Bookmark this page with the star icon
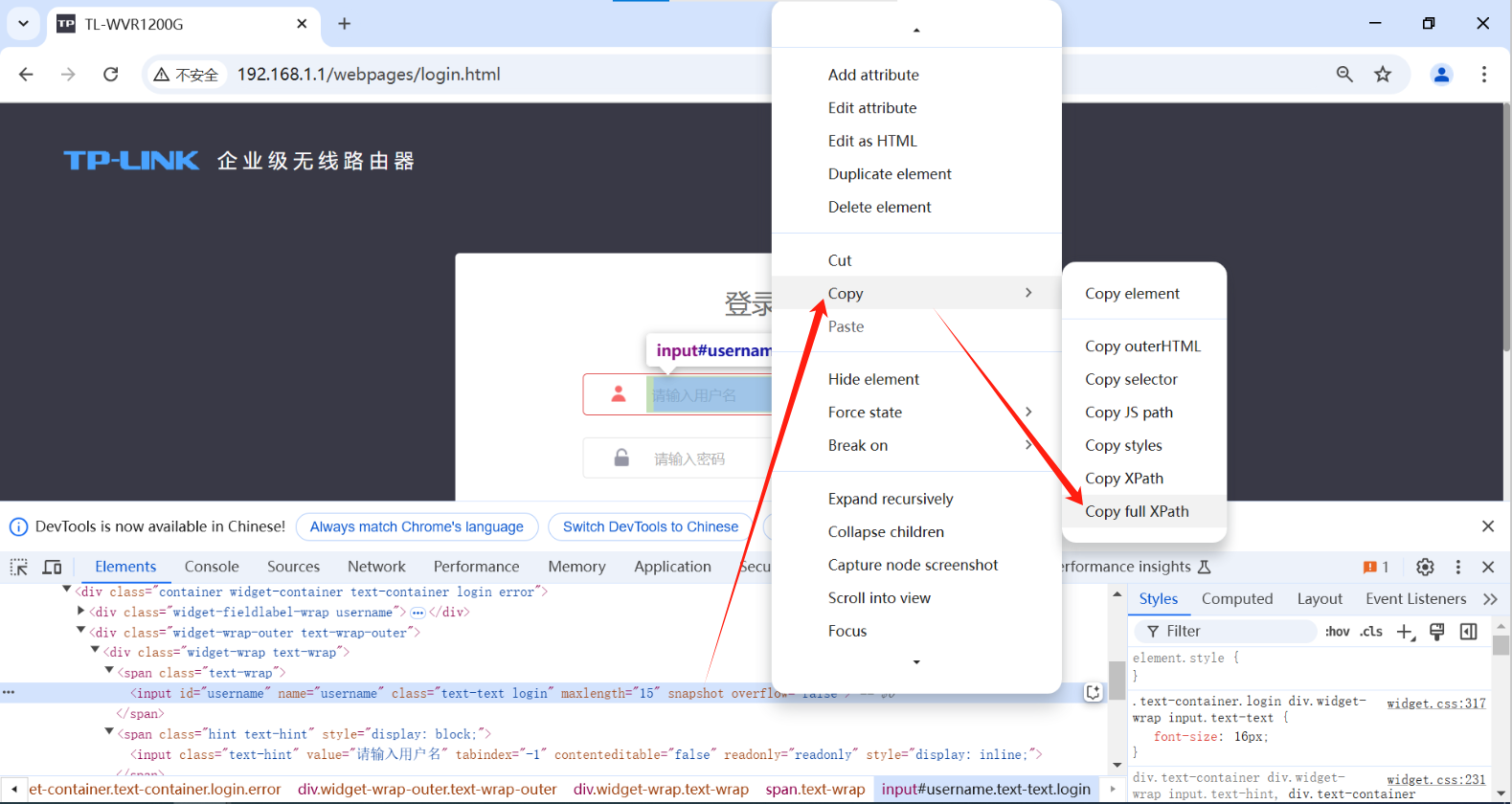The image size is (1512, 804). (x=1383, y=75)
